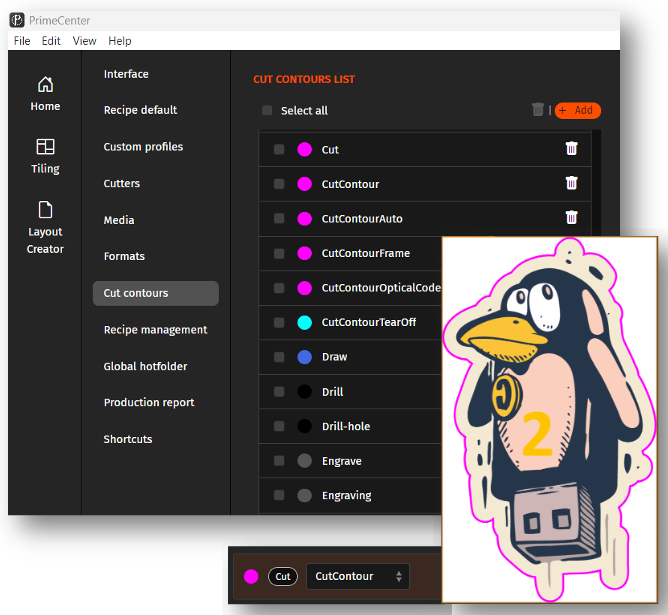Delete the CutContourAuto row
Image resolution: width=668 pixels, height=615 pixels.
[x=571, y=218]
